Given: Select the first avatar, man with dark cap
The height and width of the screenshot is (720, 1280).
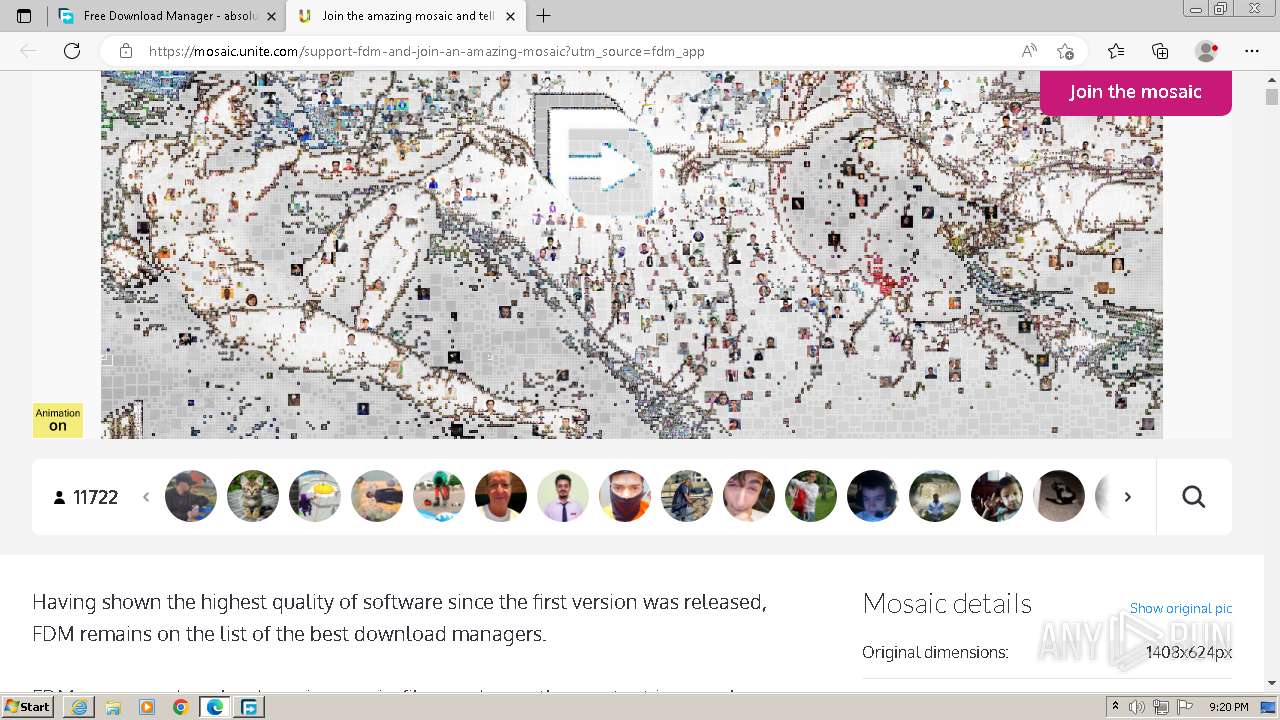Looking at the screenshot, I should coord(191,496).
